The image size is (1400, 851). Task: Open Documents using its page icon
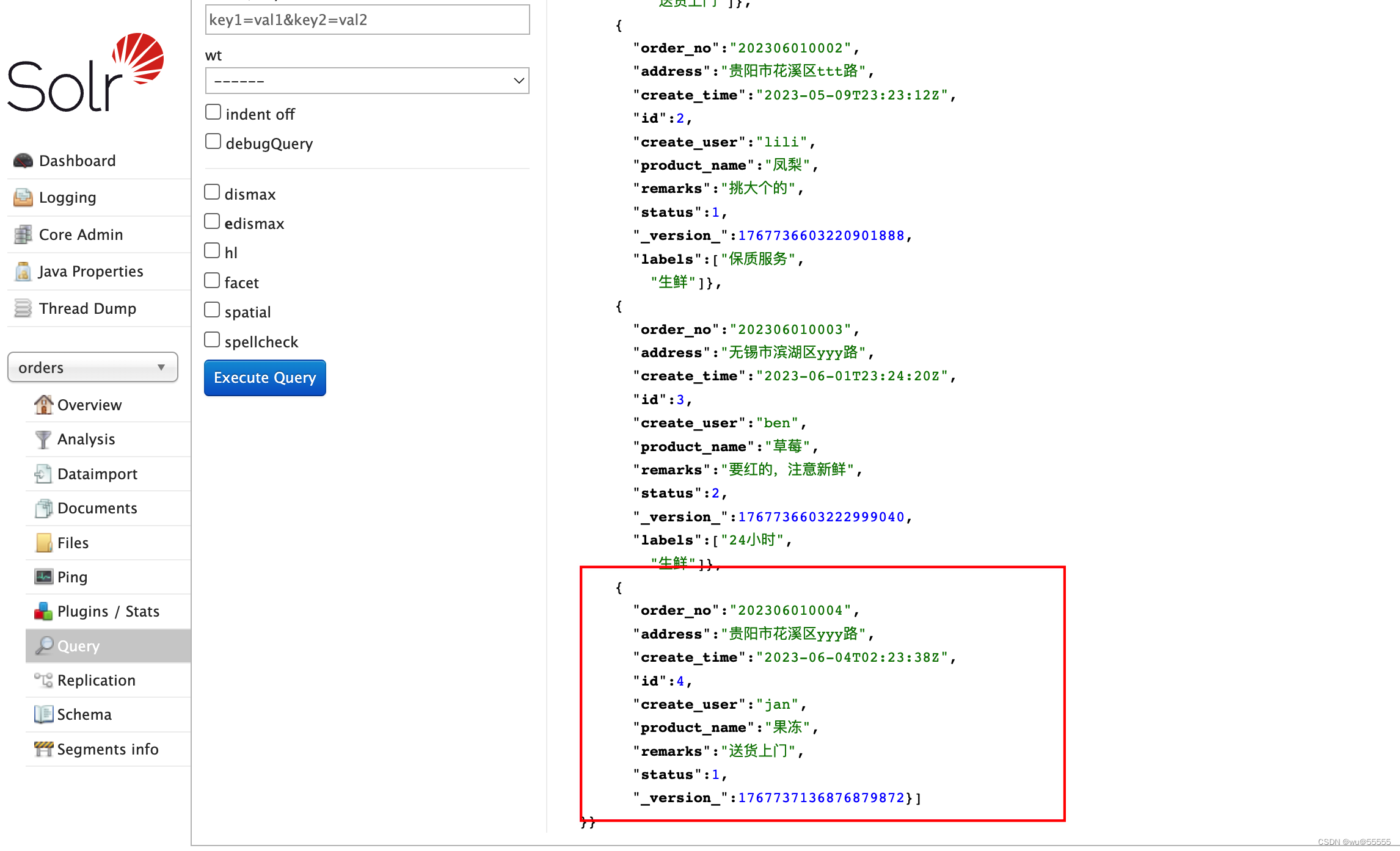[43, 508]
